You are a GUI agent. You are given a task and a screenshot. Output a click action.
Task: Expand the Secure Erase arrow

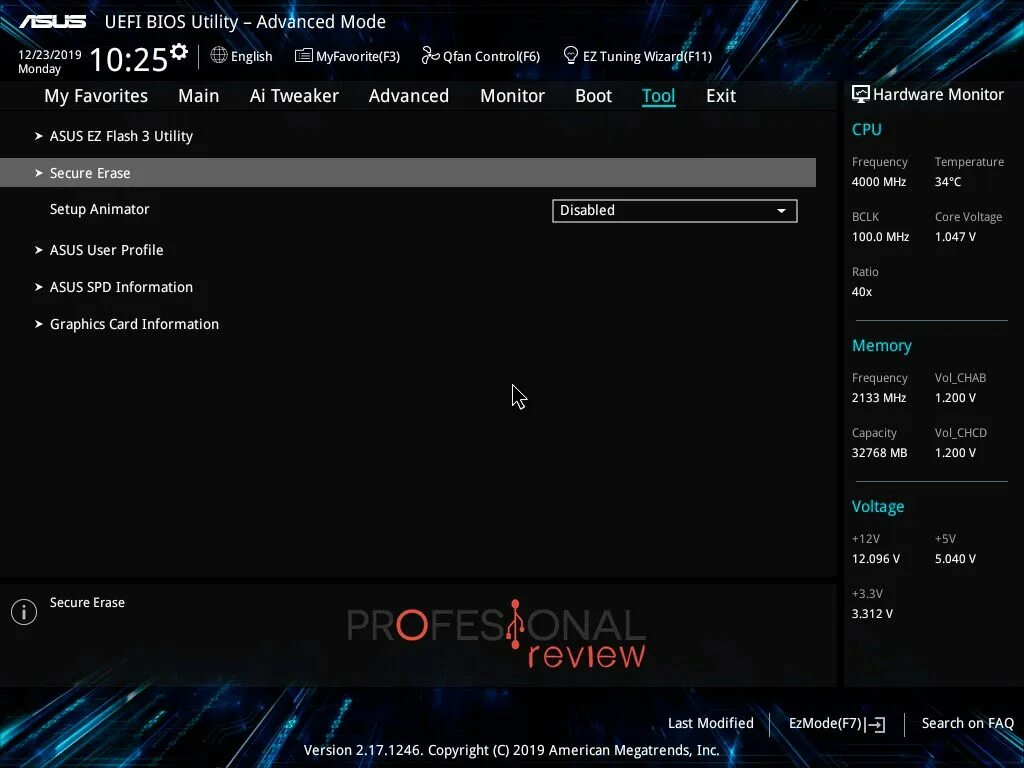[39, 173]
